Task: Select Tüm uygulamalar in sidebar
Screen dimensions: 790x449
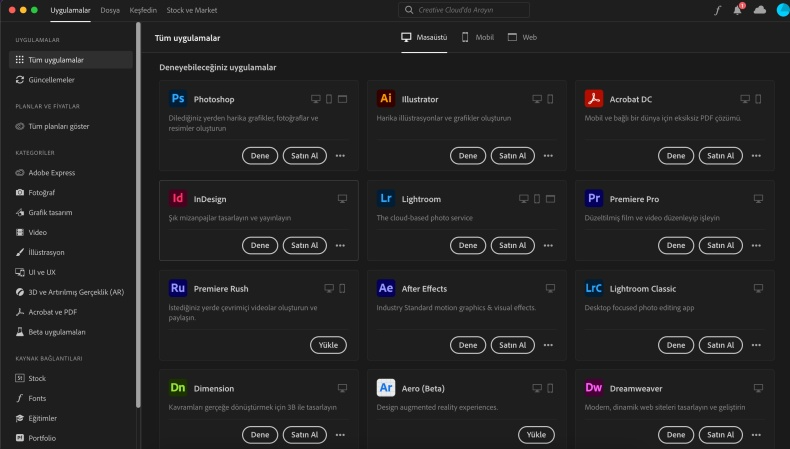Action: [x=71, y=59]
